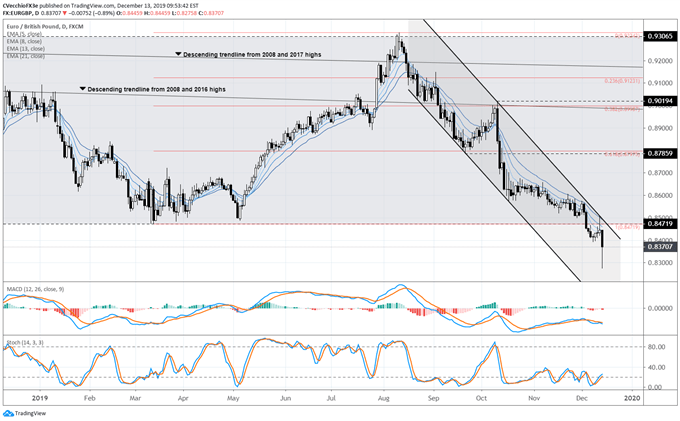The image size is (680, 421).
Task: Click the Fibonacci level label at 0.84719
Action: (x=627, y=227)
